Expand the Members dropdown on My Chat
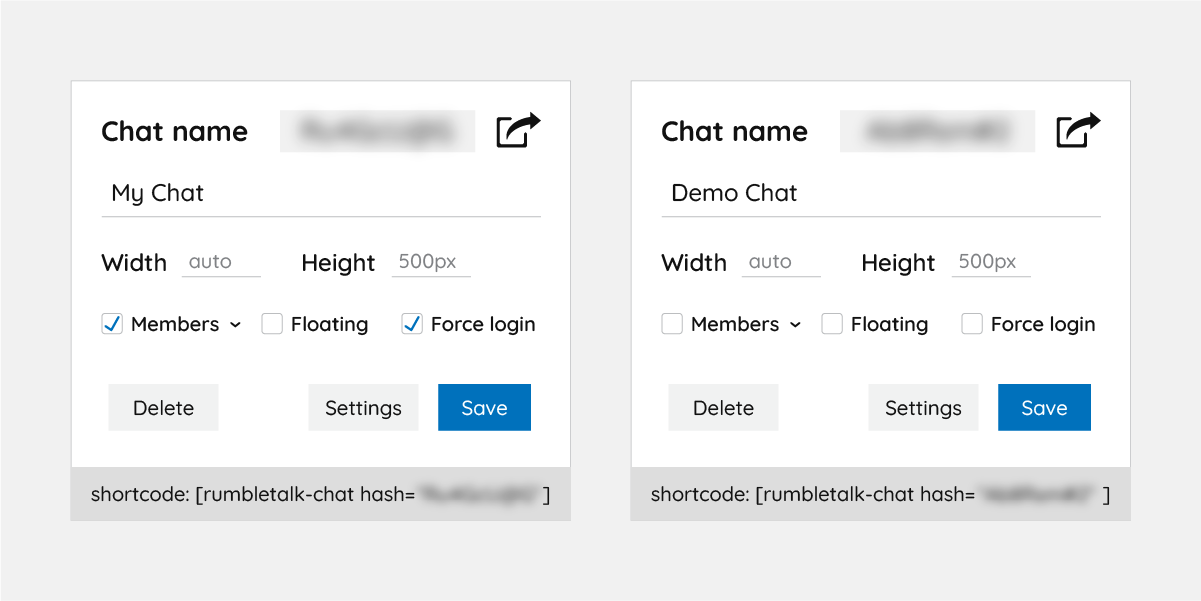Image resolution: width=1201 pixels, height=601 pixels. click(x=236, y=324)
